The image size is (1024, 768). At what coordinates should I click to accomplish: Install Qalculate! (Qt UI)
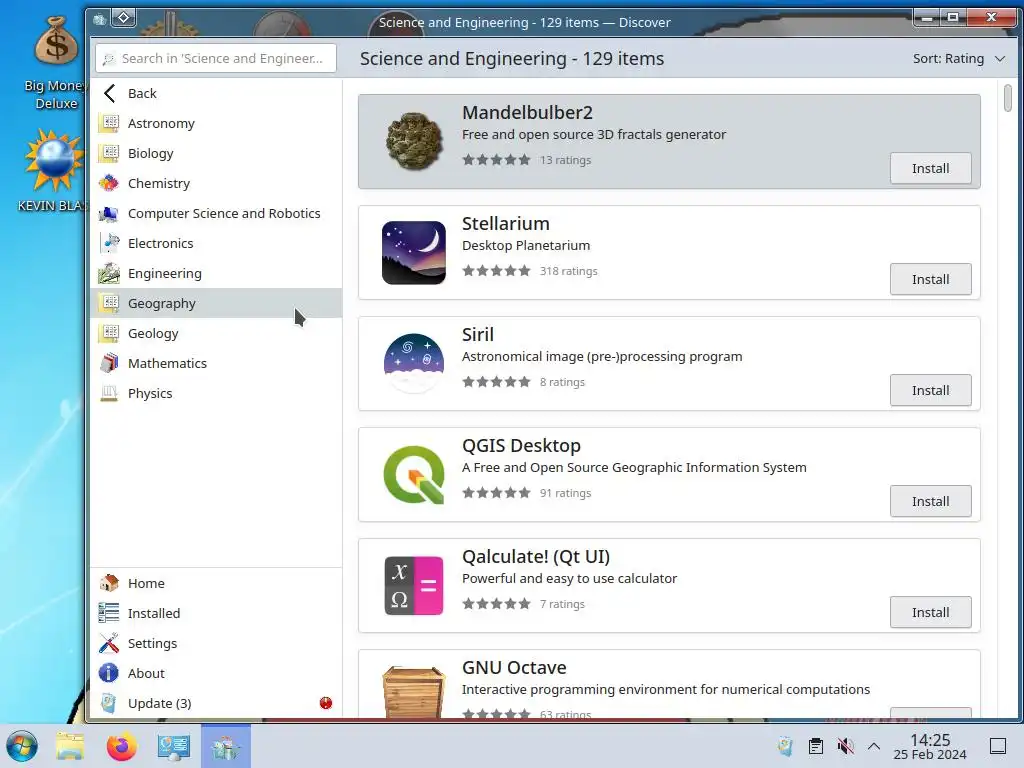(x=930, y=613)
